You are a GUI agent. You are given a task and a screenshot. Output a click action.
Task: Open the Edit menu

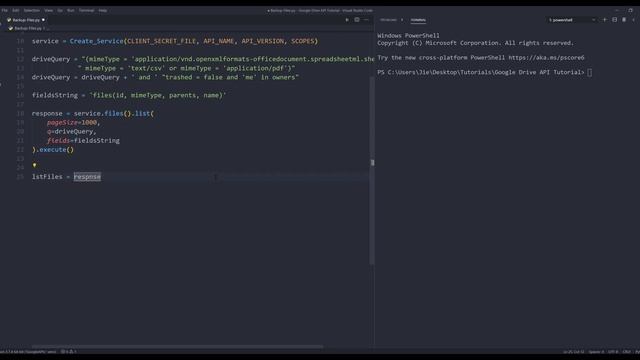click(16, 10)
